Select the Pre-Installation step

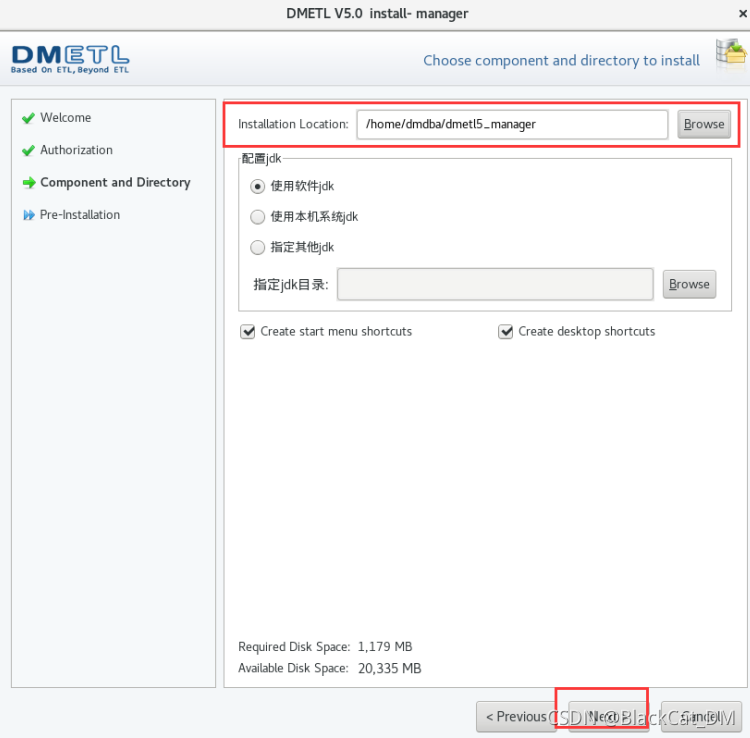tap(80, 215)
